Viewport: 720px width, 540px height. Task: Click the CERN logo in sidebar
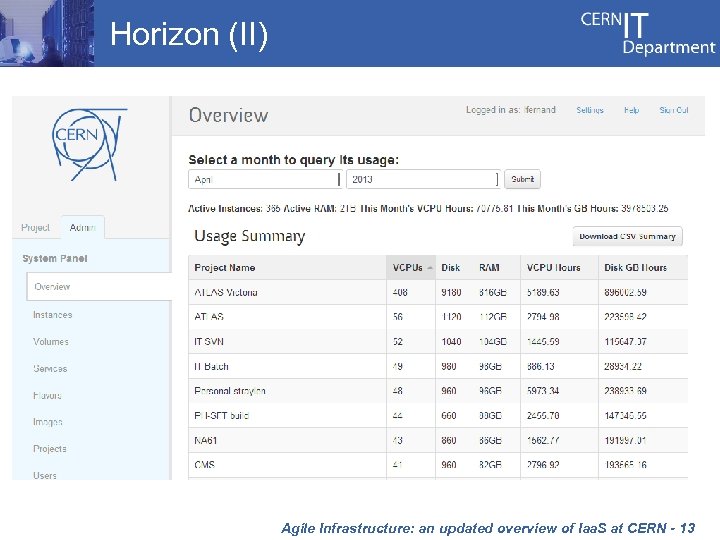[x=89, y=145]
